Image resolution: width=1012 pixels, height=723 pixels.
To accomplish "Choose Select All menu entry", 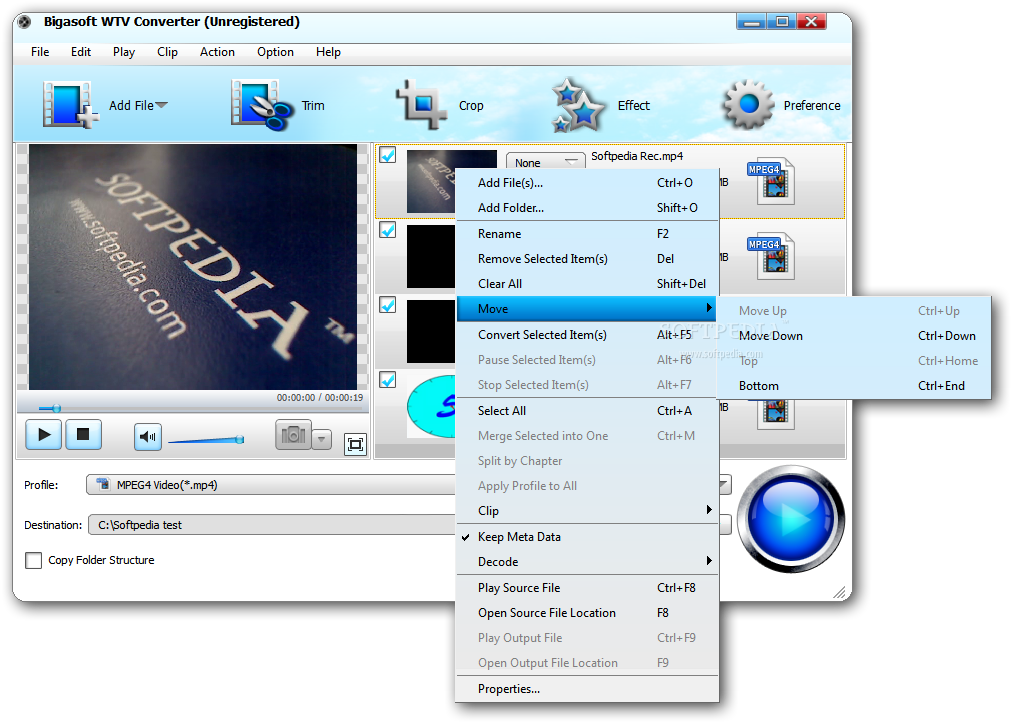I will point(587,411).
